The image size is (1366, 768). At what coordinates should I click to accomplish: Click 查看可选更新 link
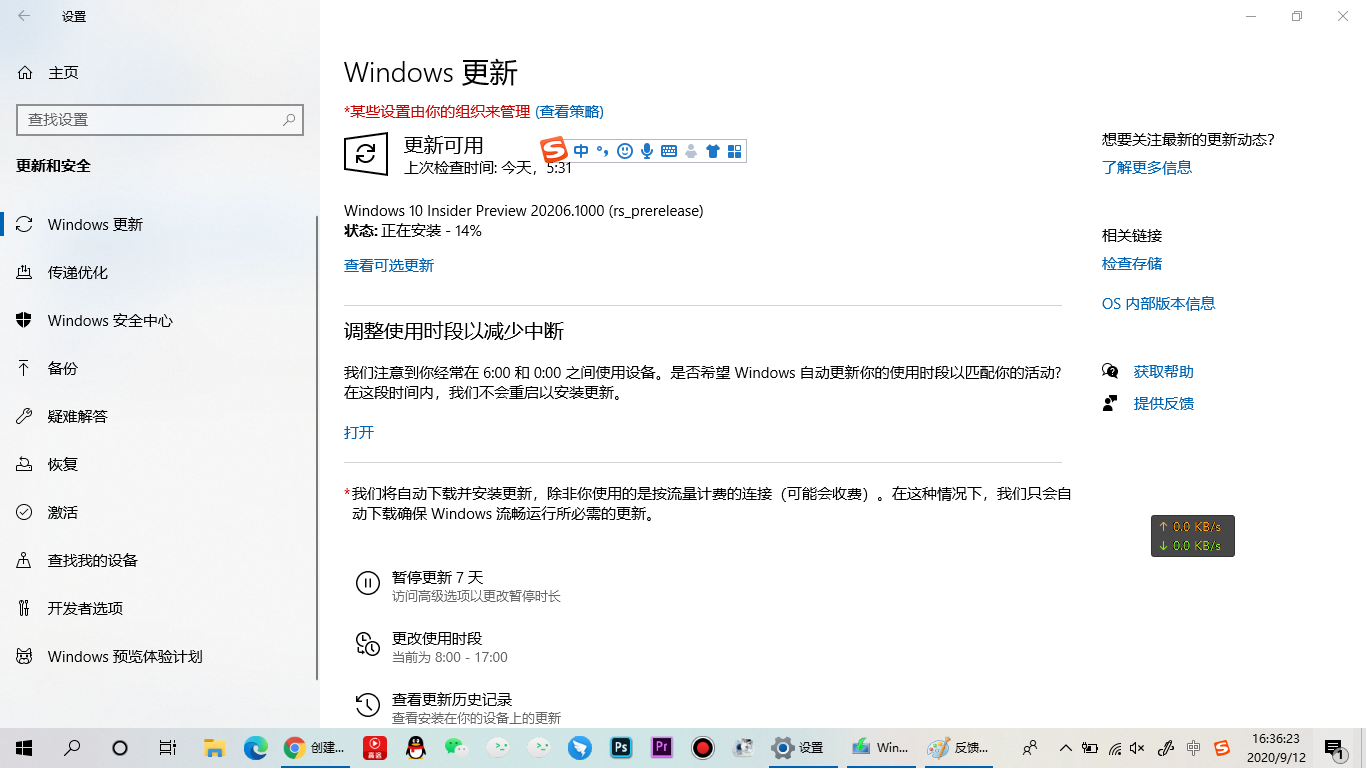point(389,265)
